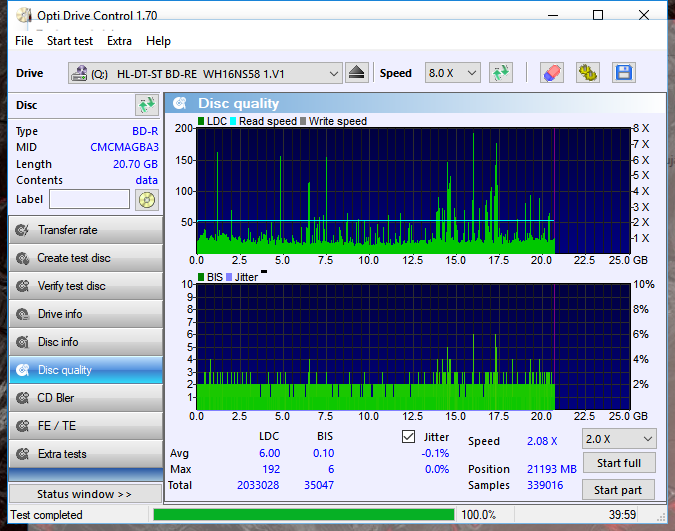The height and width of the screenshot is (531, 675).
Task: Click the green BIS legend swatch
Action: click(x=201, y=277)
